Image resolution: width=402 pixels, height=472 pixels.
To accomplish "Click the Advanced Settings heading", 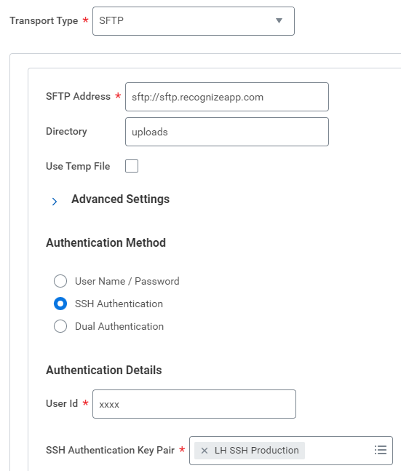I will (x=120, y=199).
